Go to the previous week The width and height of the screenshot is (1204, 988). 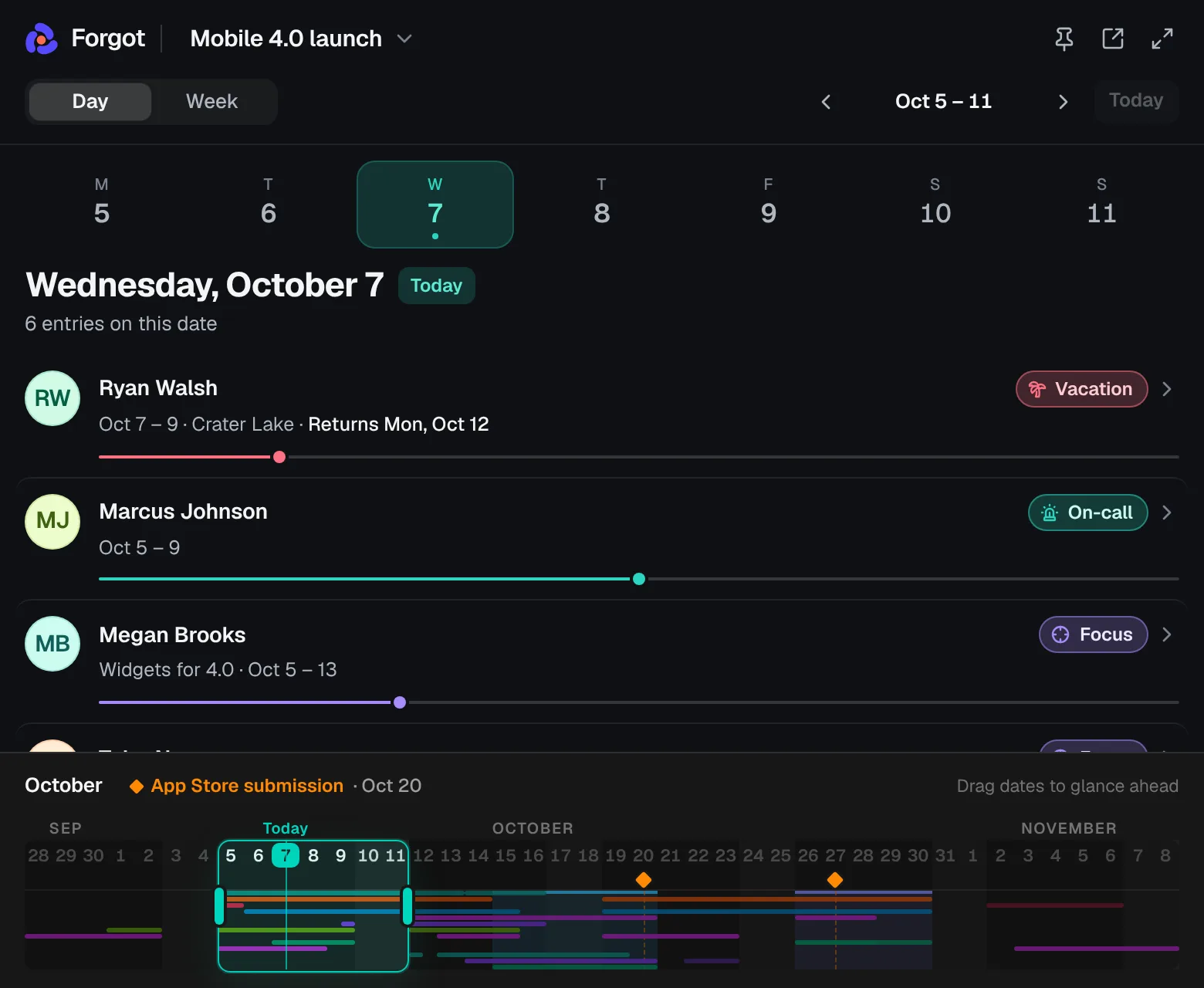point(826,102)
